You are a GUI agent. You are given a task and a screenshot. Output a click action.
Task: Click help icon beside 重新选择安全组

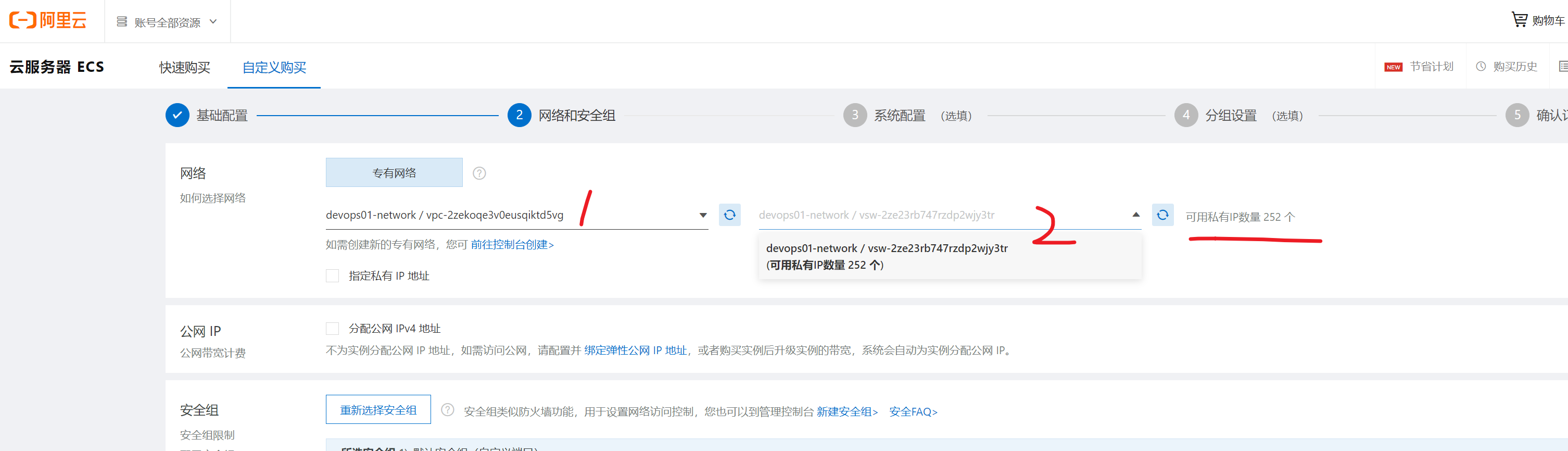pyautogui.click(x=447, y=410)
